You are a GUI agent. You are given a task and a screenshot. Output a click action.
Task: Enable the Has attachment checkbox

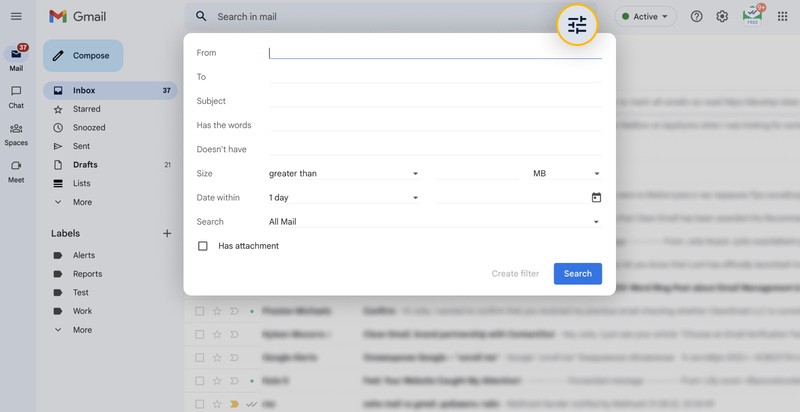pos(203,246)
